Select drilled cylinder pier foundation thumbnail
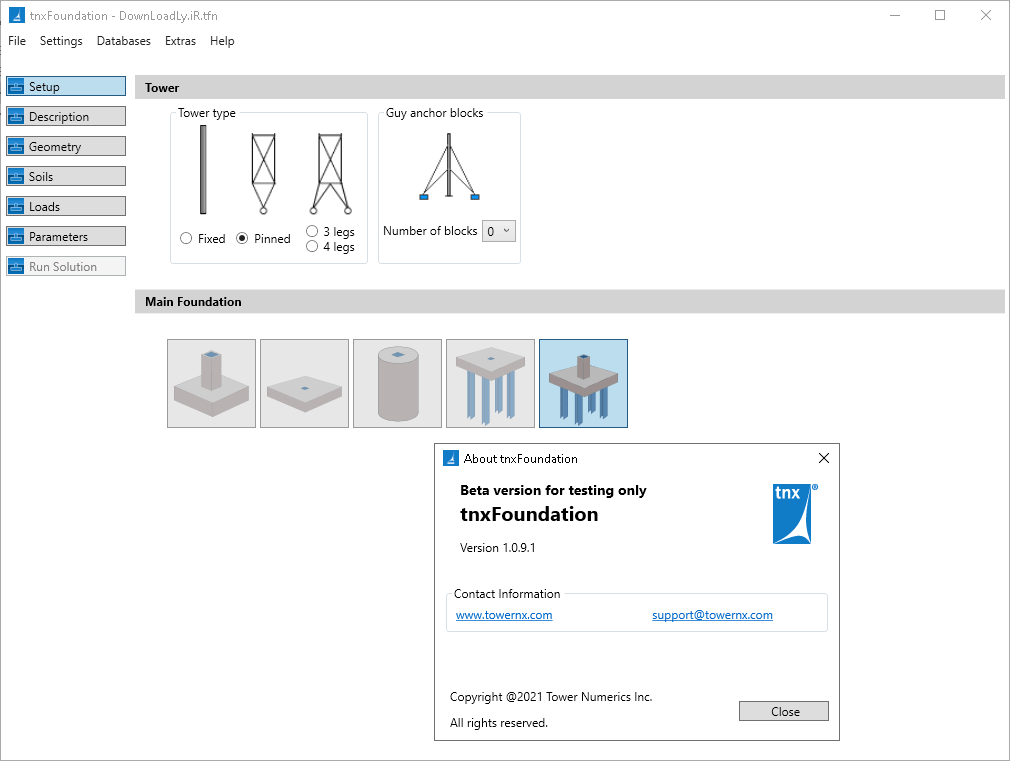The image size is (1010, 761). 397,383
